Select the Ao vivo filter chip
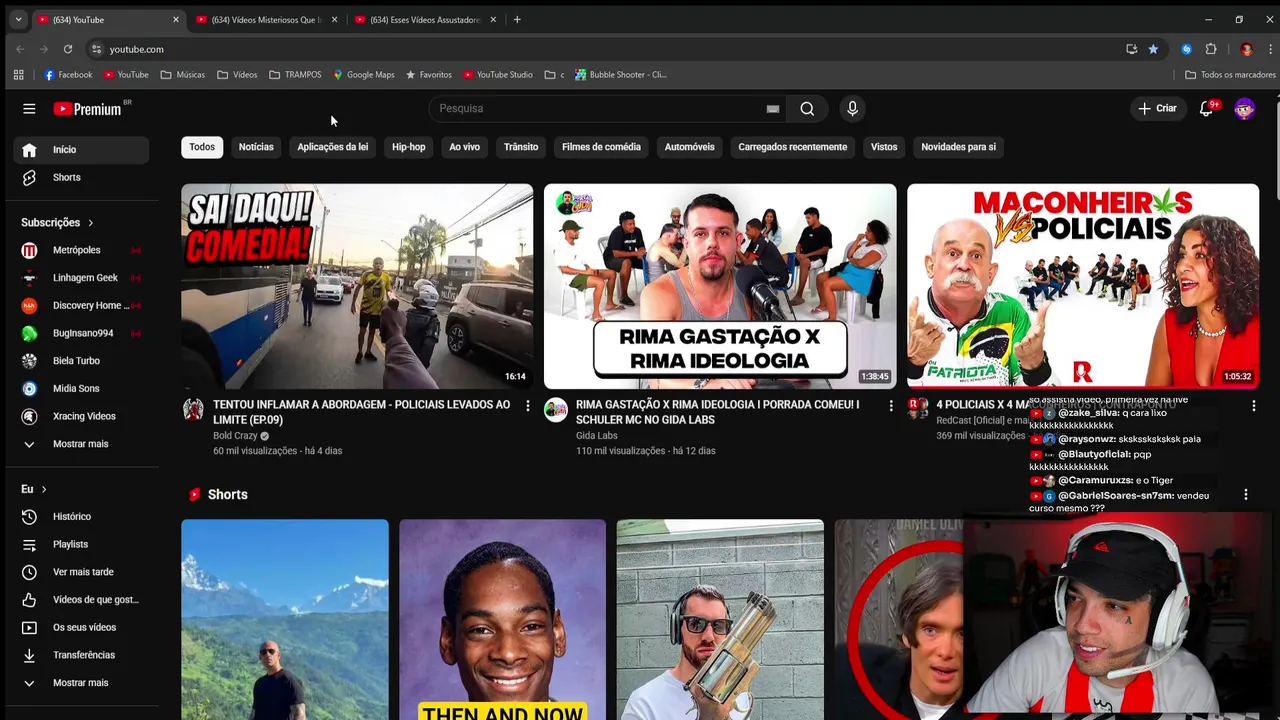 click(x=464, y=147)
